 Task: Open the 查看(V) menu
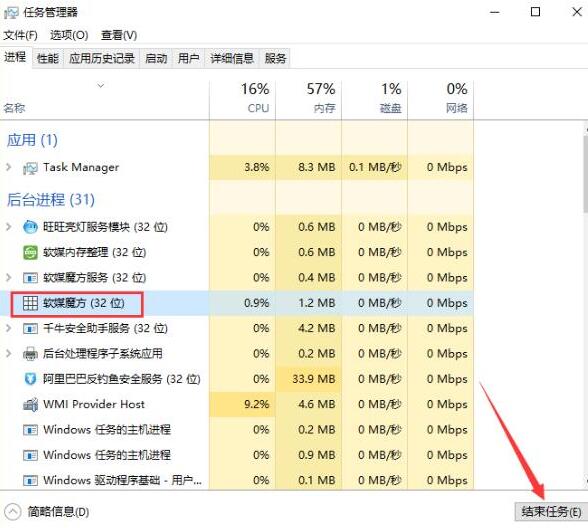(119, 35)
